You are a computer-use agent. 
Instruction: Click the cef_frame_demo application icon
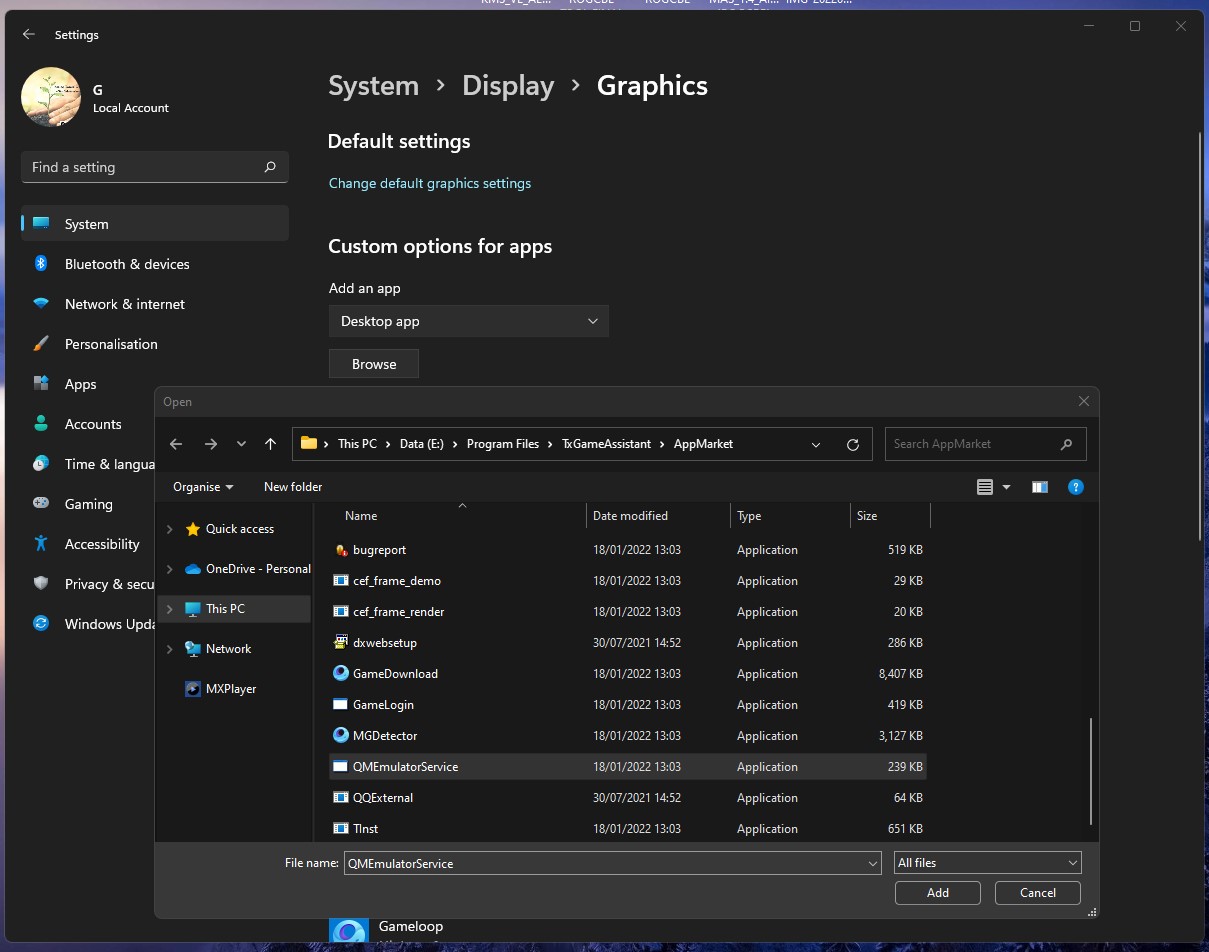click(340, 581)
